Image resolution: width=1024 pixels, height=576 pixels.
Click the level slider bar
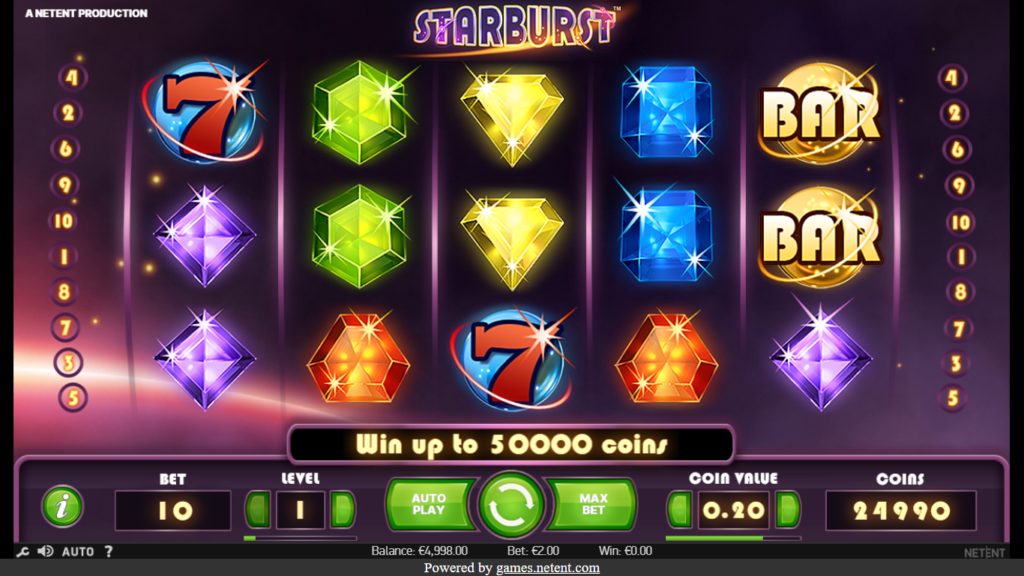[x=300, y=538]
